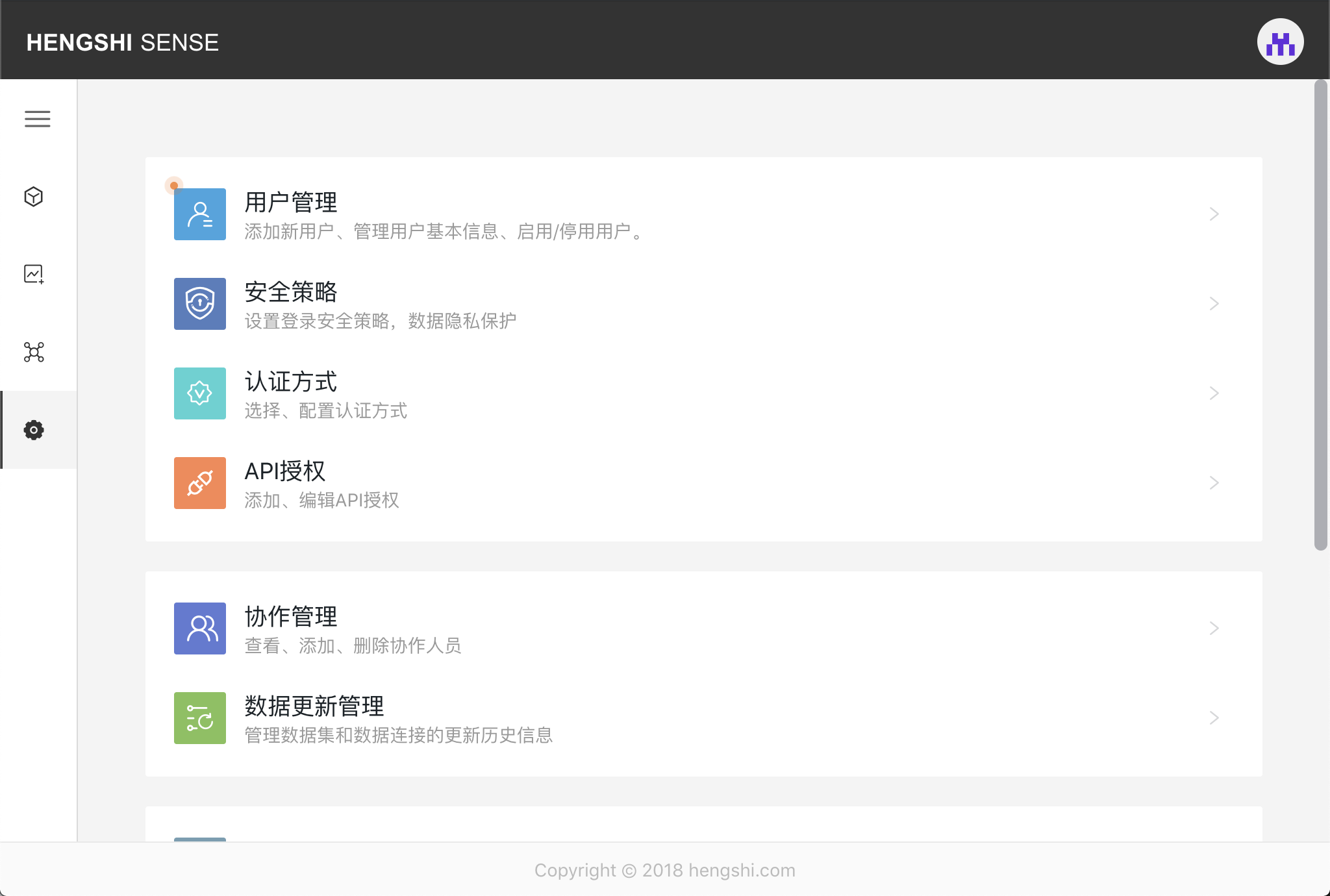The image size is (1330, 896).
Task: Open the API授权 title
Action: 284,471
